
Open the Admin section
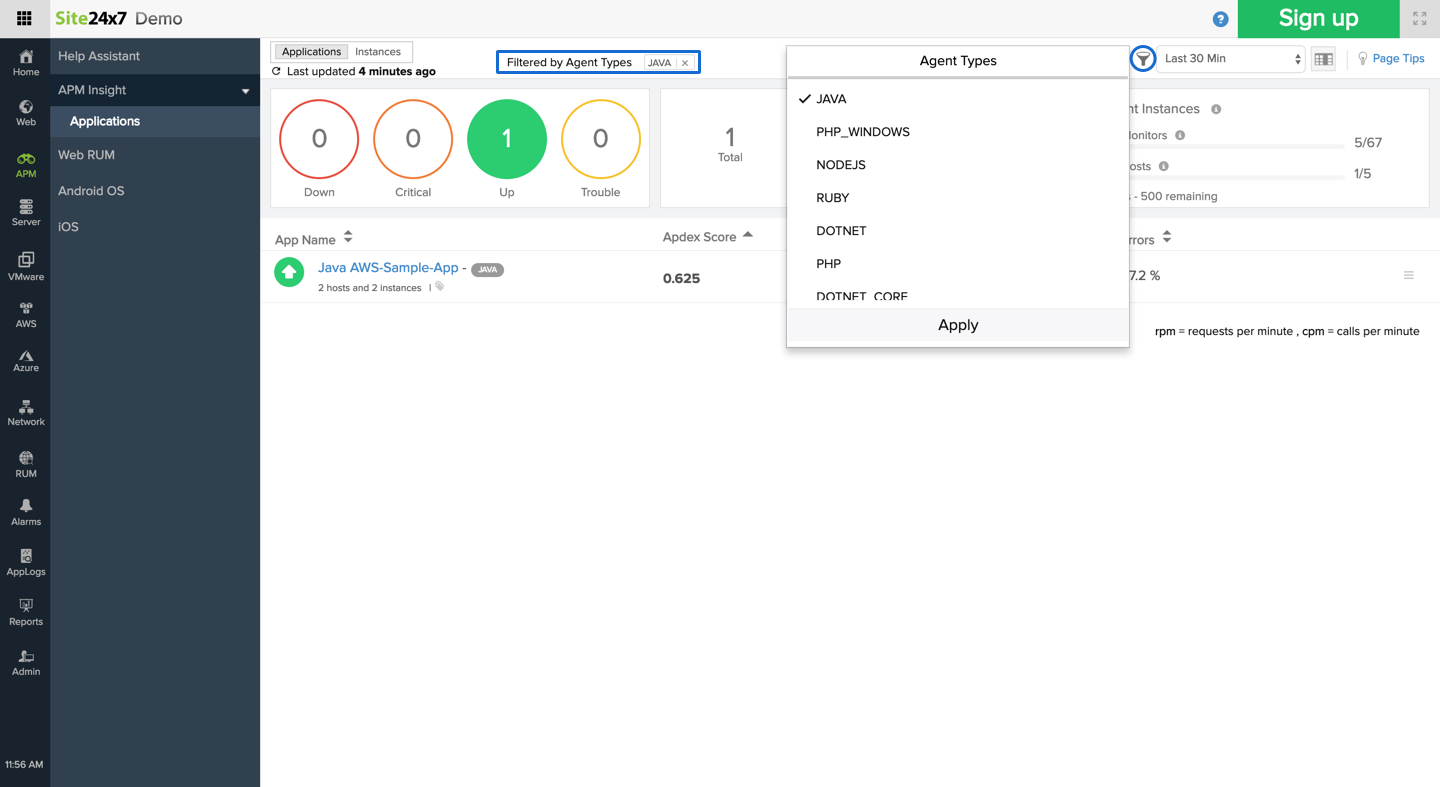(26, 663)
